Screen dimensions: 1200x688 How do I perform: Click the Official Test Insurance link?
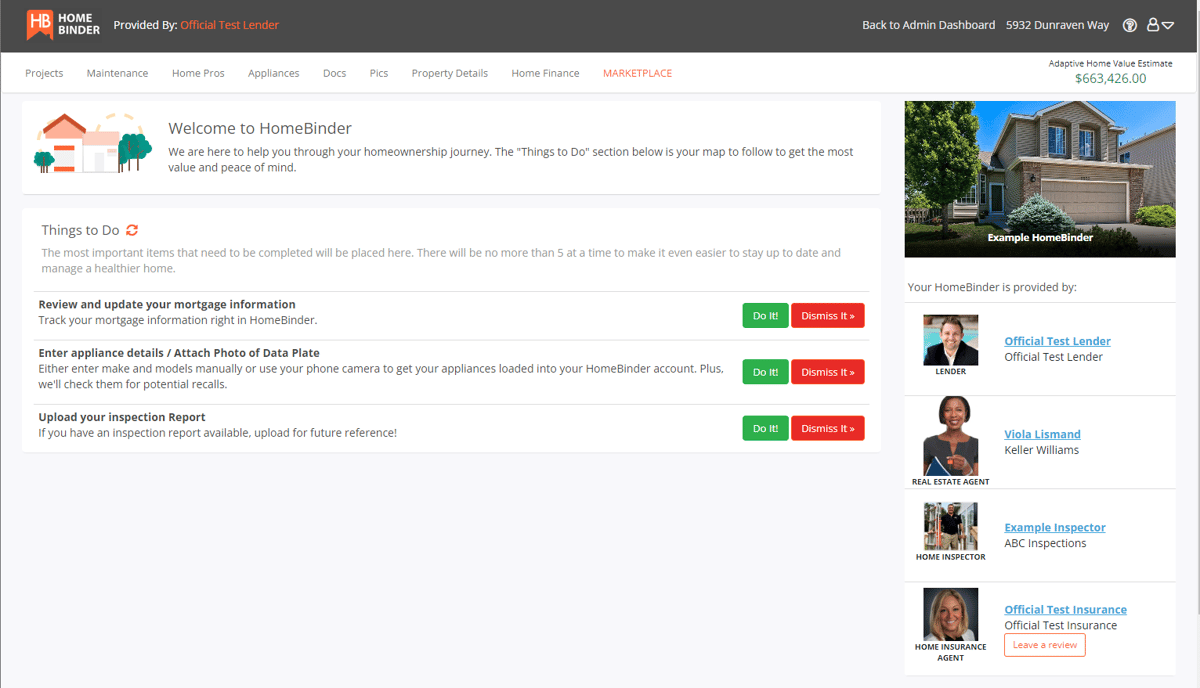click(x=1065, y=609)
